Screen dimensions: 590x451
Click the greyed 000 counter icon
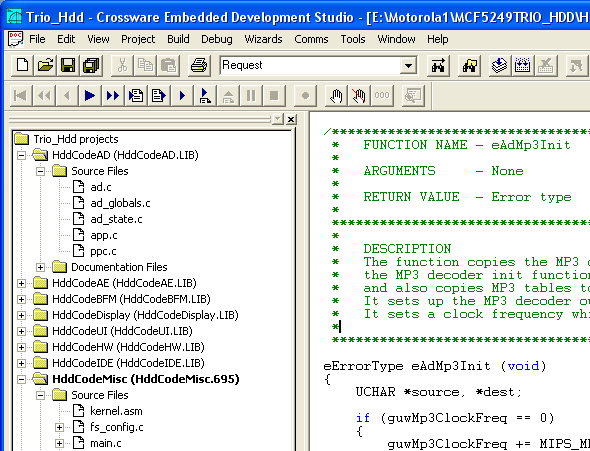click(382, 96)
